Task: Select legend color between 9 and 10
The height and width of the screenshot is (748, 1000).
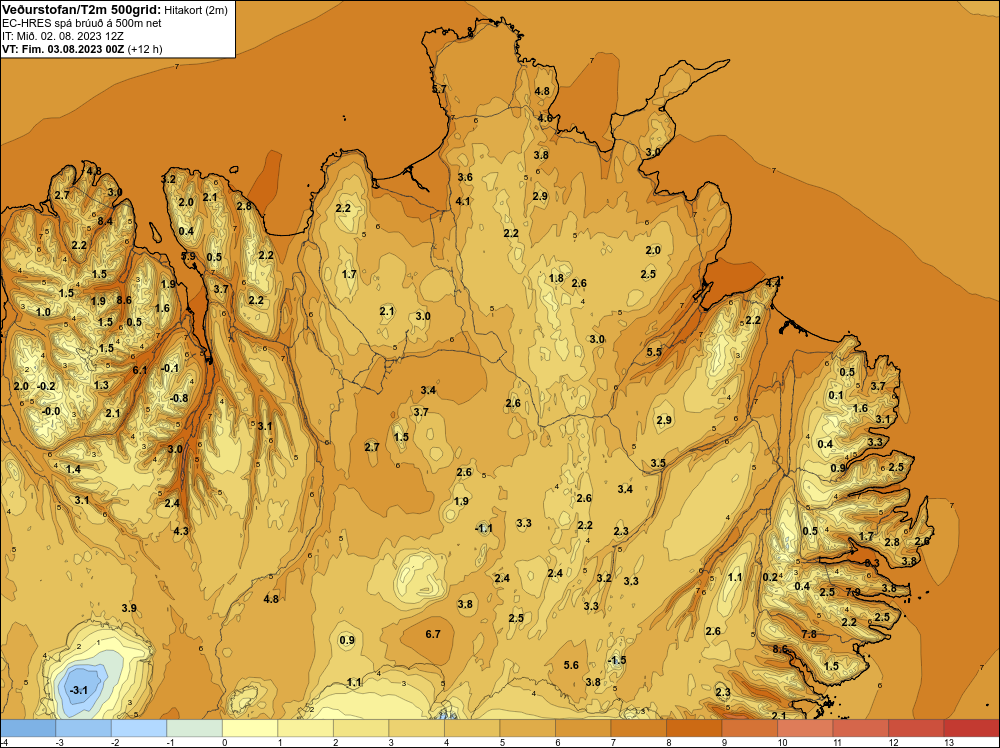Action: [749, 728]
